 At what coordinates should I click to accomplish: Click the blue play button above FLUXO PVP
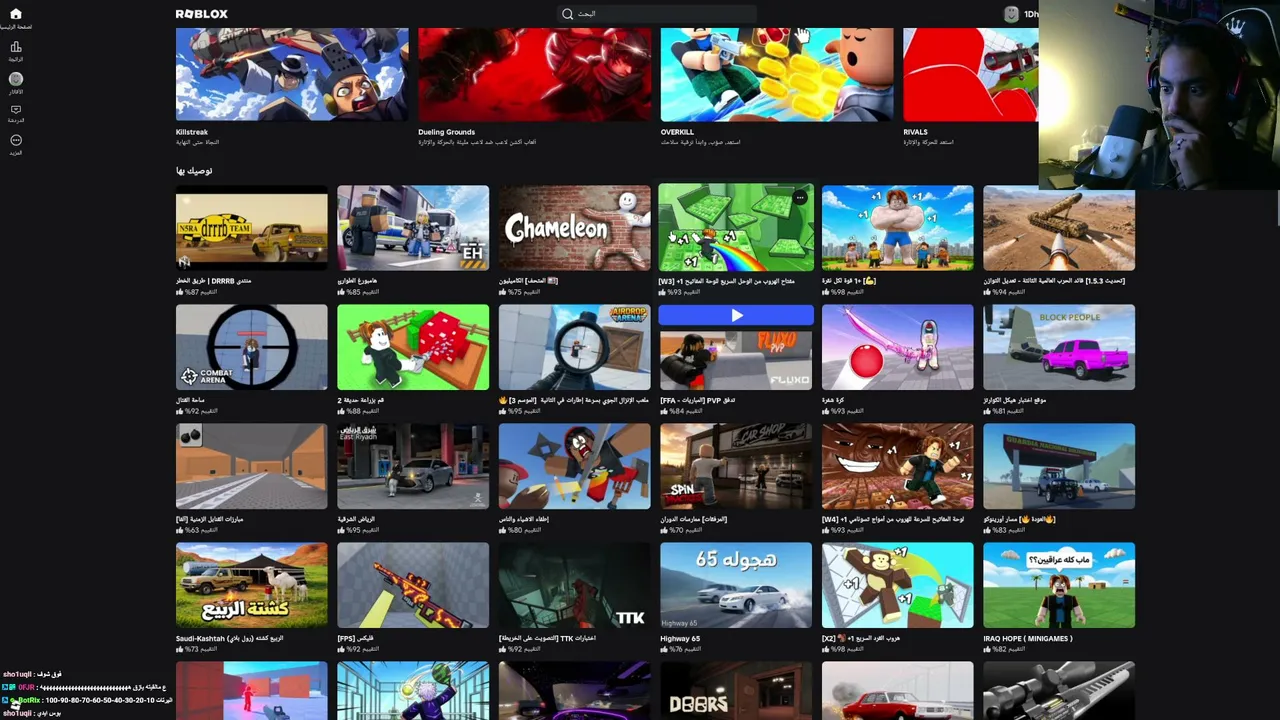(x=736, y=315)
